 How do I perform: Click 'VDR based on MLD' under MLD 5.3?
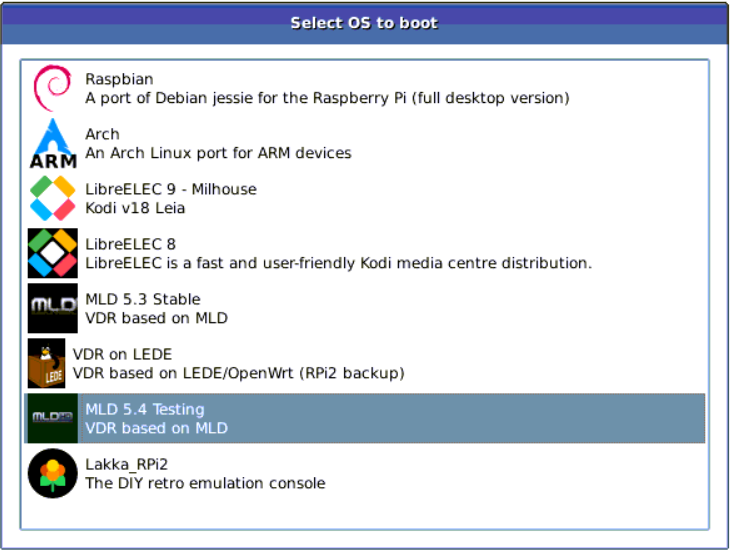click(157, 318)
